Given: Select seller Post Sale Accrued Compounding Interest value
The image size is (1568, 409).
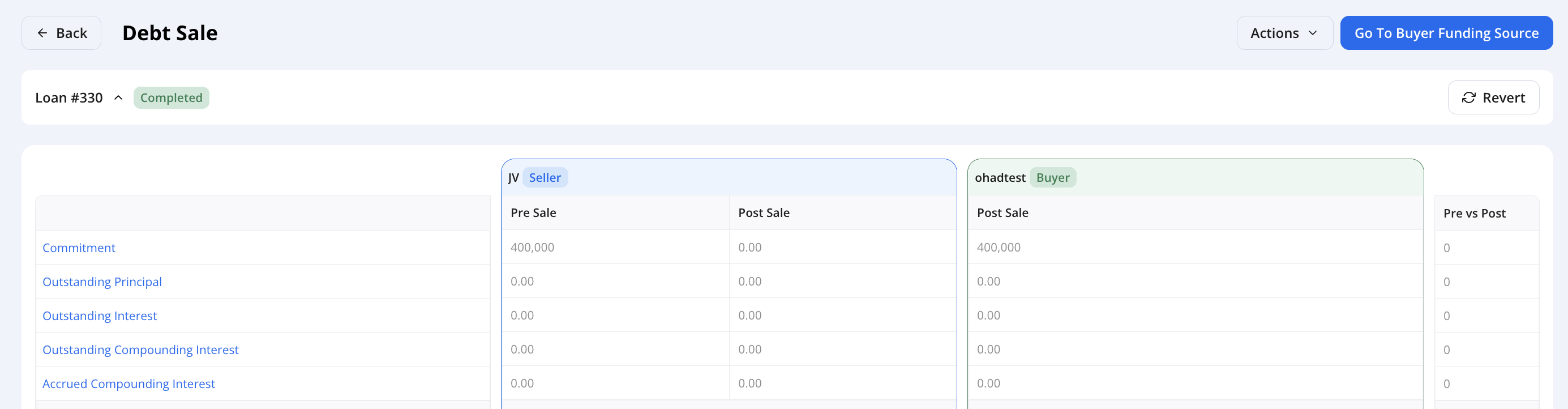Looking at the screenshot, I should click(x=750, y=384).
